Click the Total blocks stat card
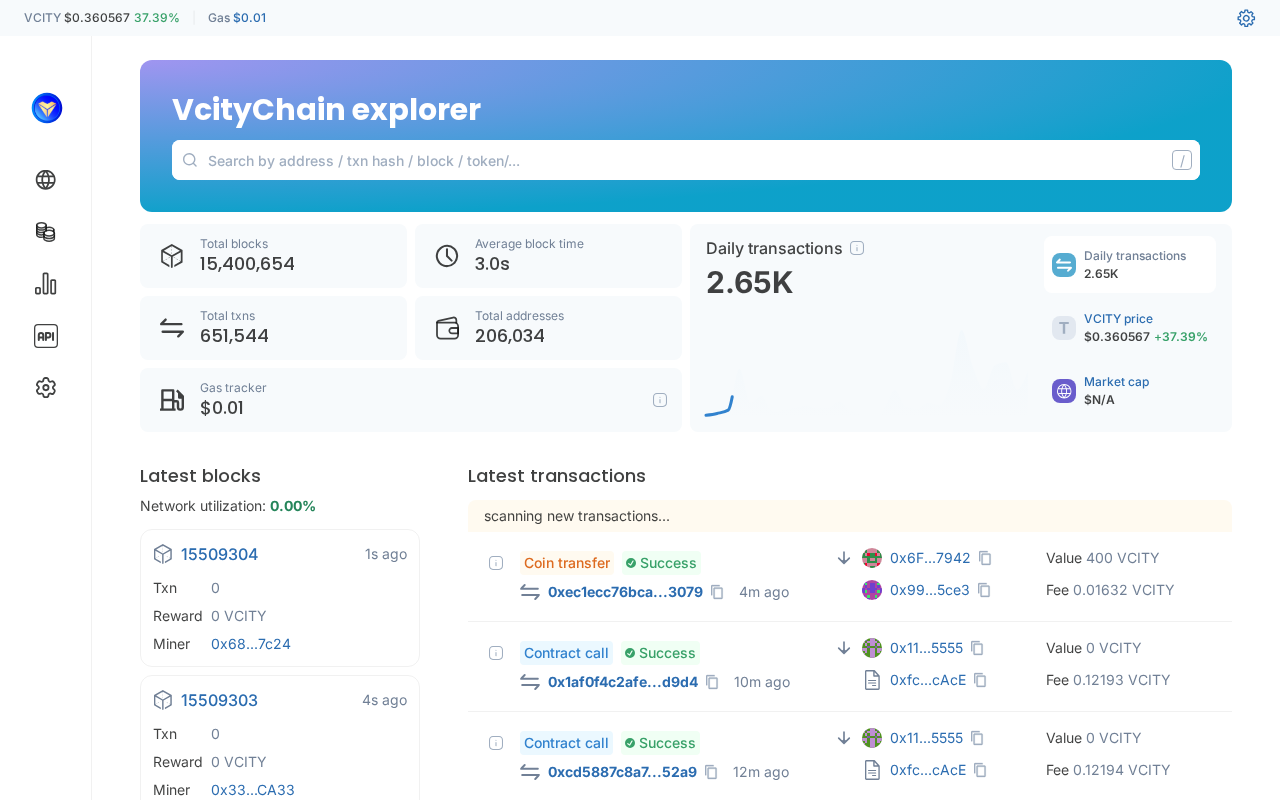 [x=273, y=256]
